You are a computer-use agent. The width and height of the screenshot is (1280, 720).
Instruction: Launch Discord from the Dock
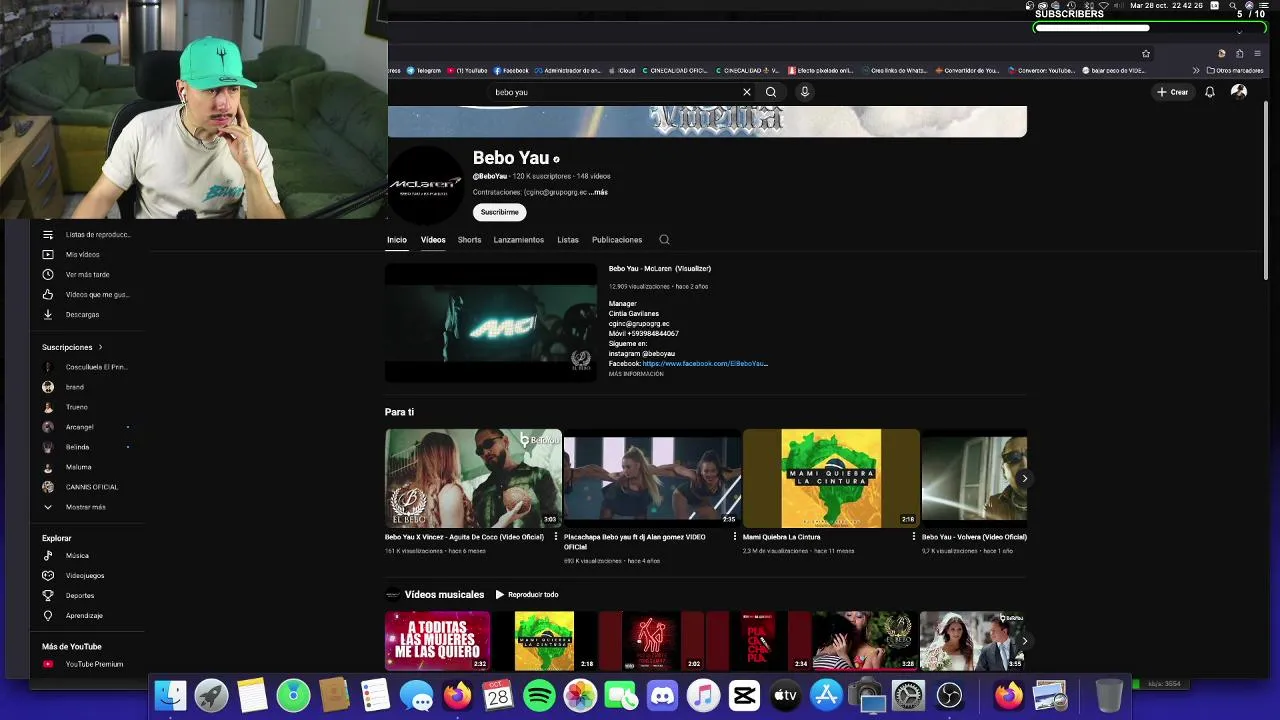click(x=662, y=695)
